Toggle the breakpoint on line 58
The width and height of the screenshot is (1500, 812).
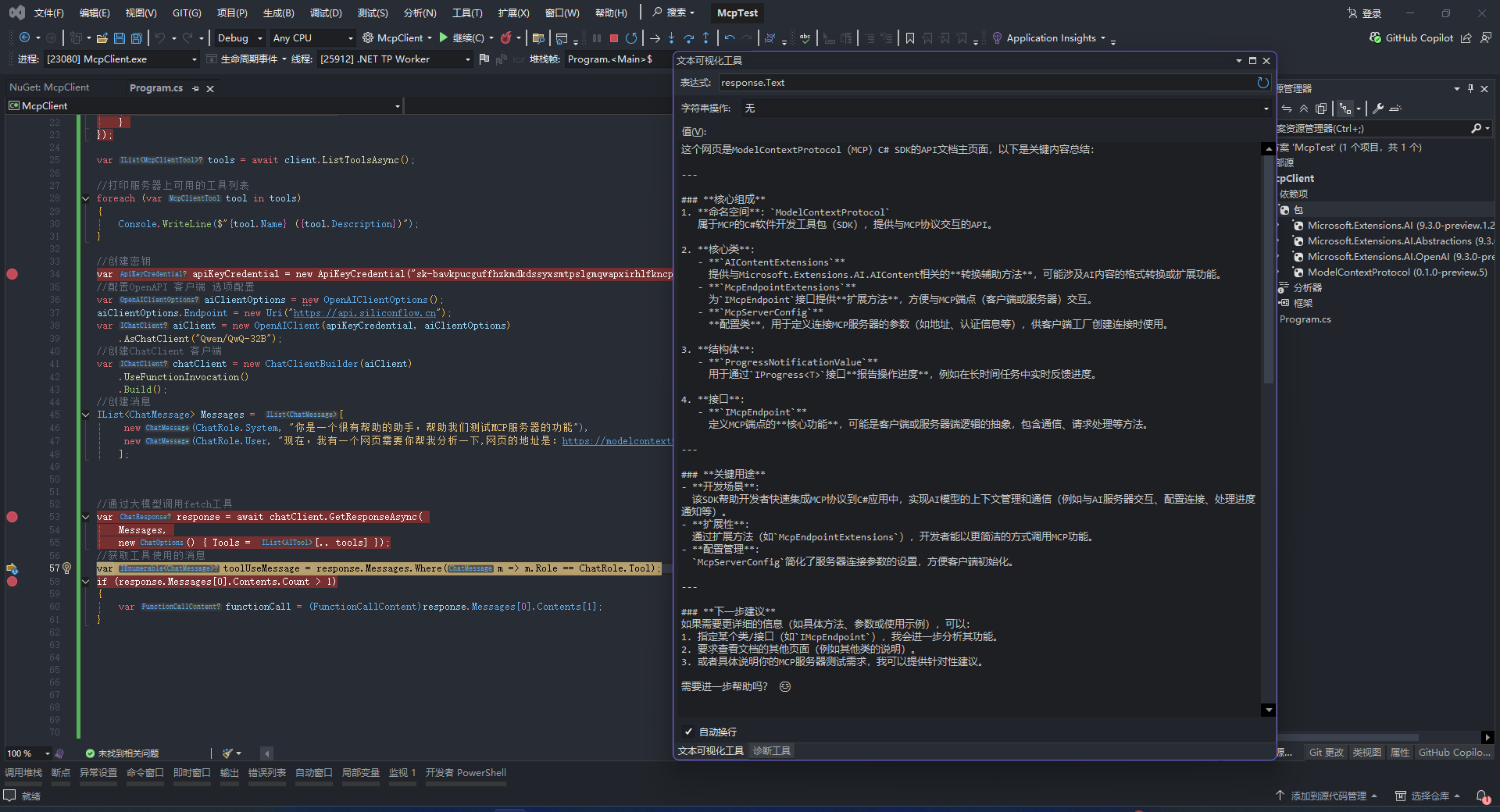12,582
